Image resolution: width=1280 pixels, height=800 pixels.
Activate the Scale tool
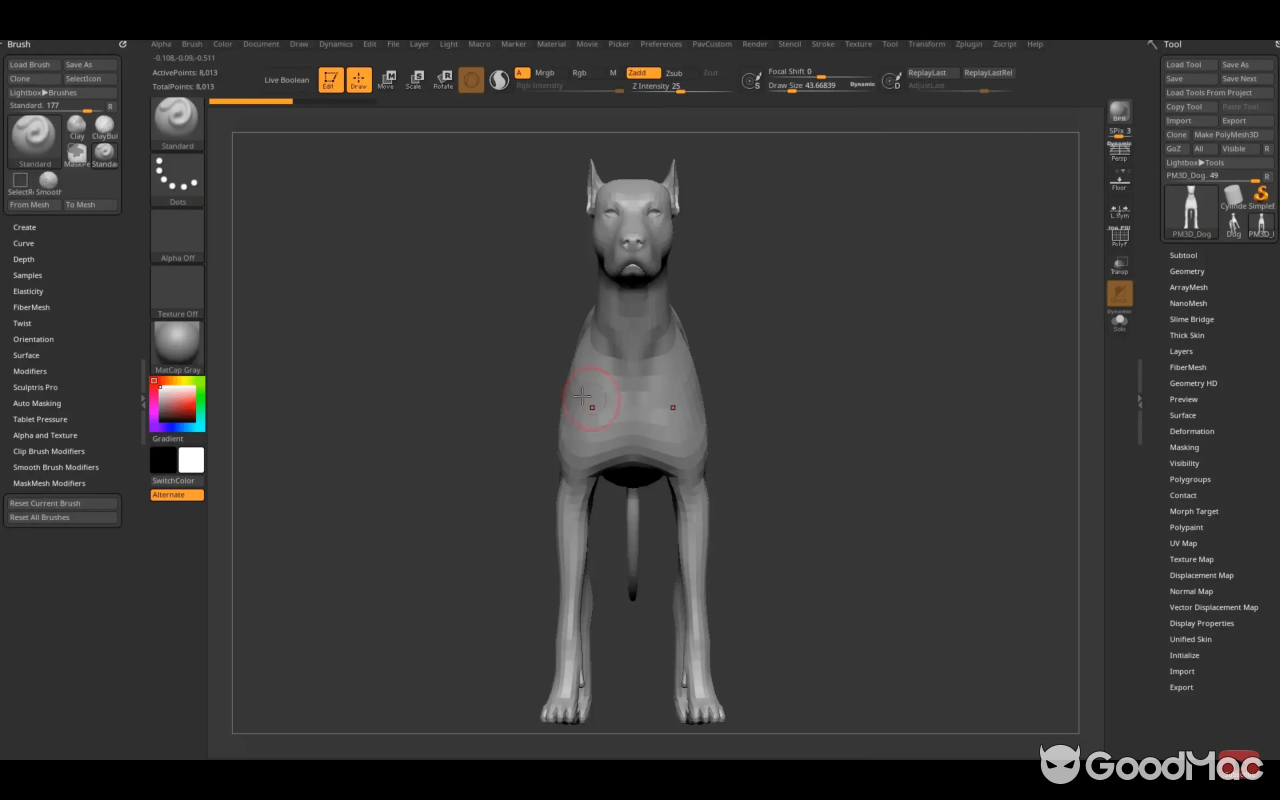click(414, 79)
